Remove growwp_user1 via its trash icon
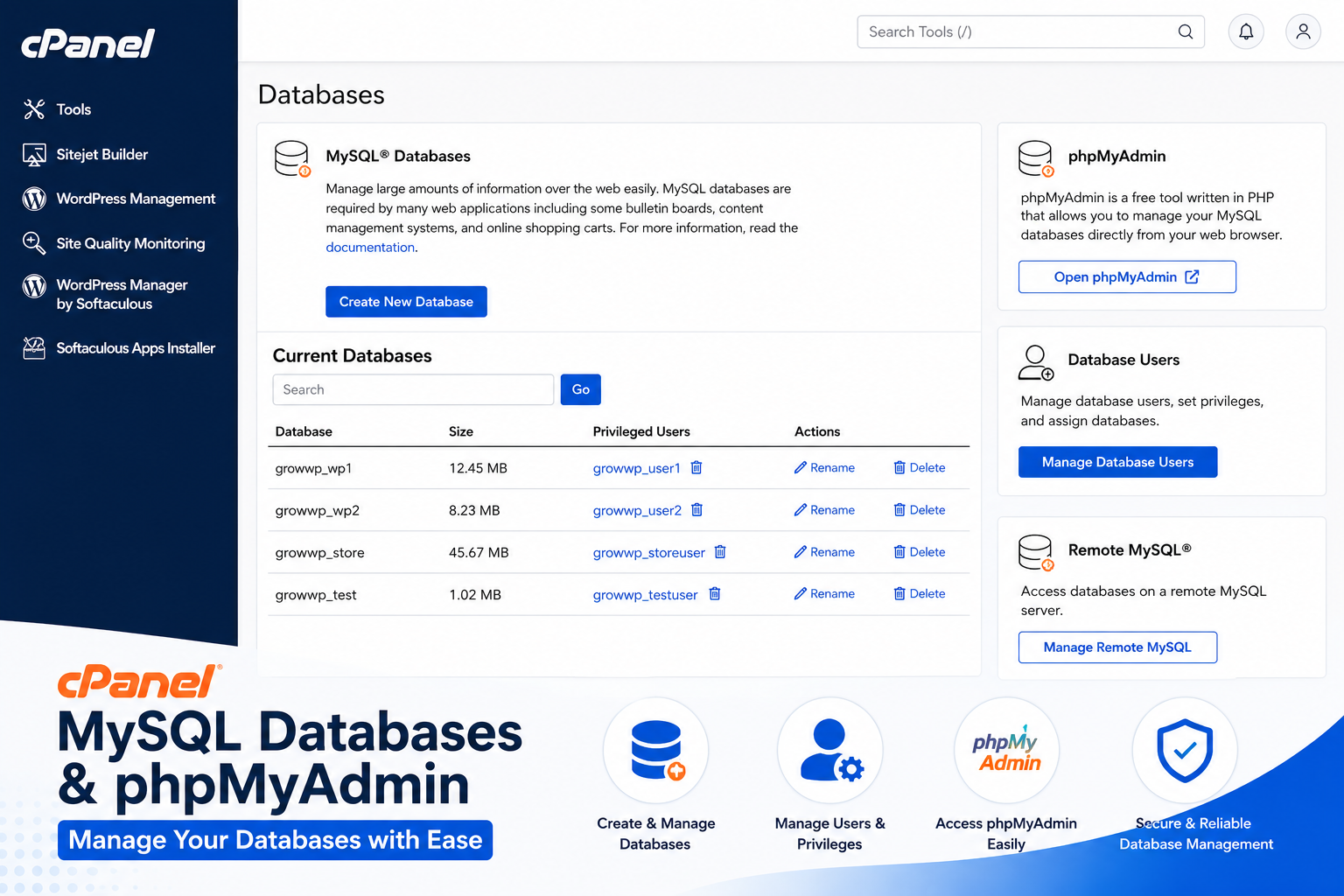Viewport: 1344px width, 896px height. coord(696,467)
